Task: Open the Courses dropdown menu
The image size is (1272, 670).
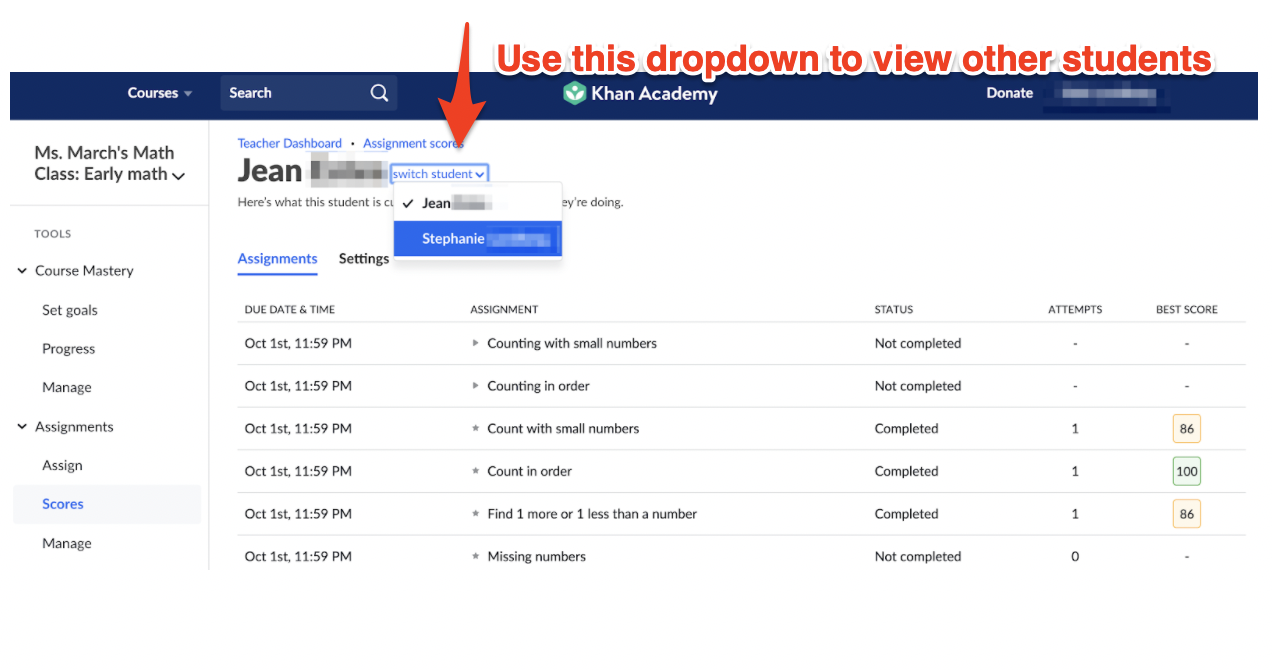Action: point(159,93)
